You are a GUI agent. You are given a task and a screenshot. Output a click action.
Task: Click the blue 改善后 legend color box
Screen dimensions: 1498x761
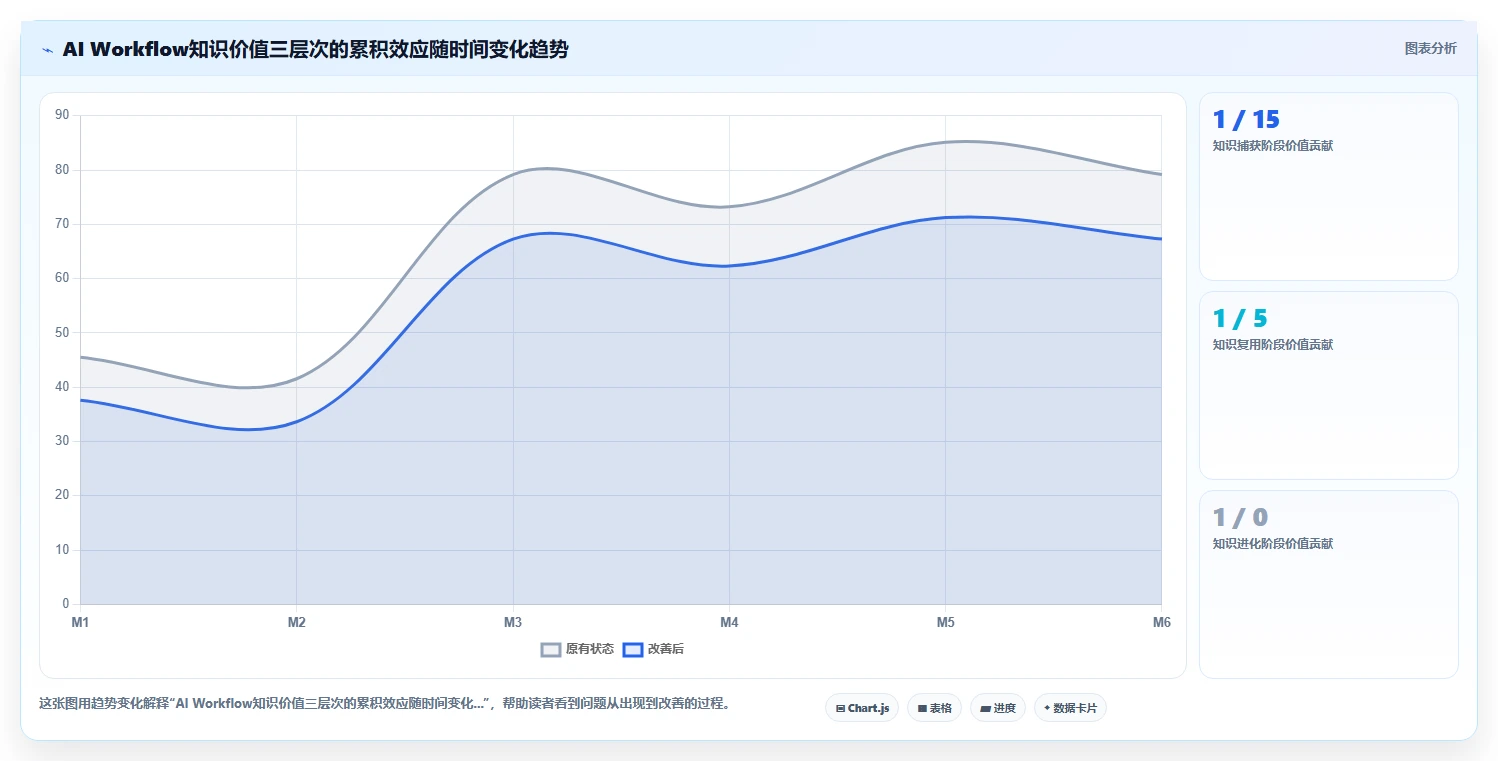pyautogui.click(x=633, y=649)
